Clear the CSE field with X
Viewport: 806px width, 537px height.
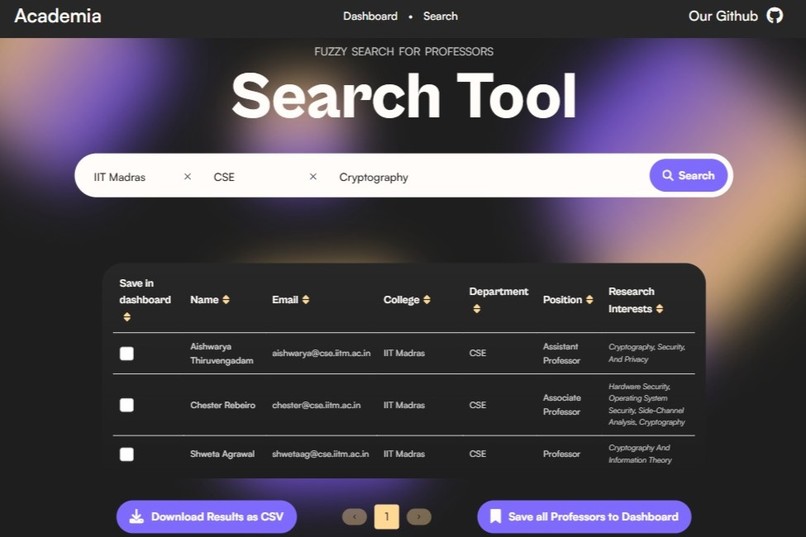click(x=313, y=176)
